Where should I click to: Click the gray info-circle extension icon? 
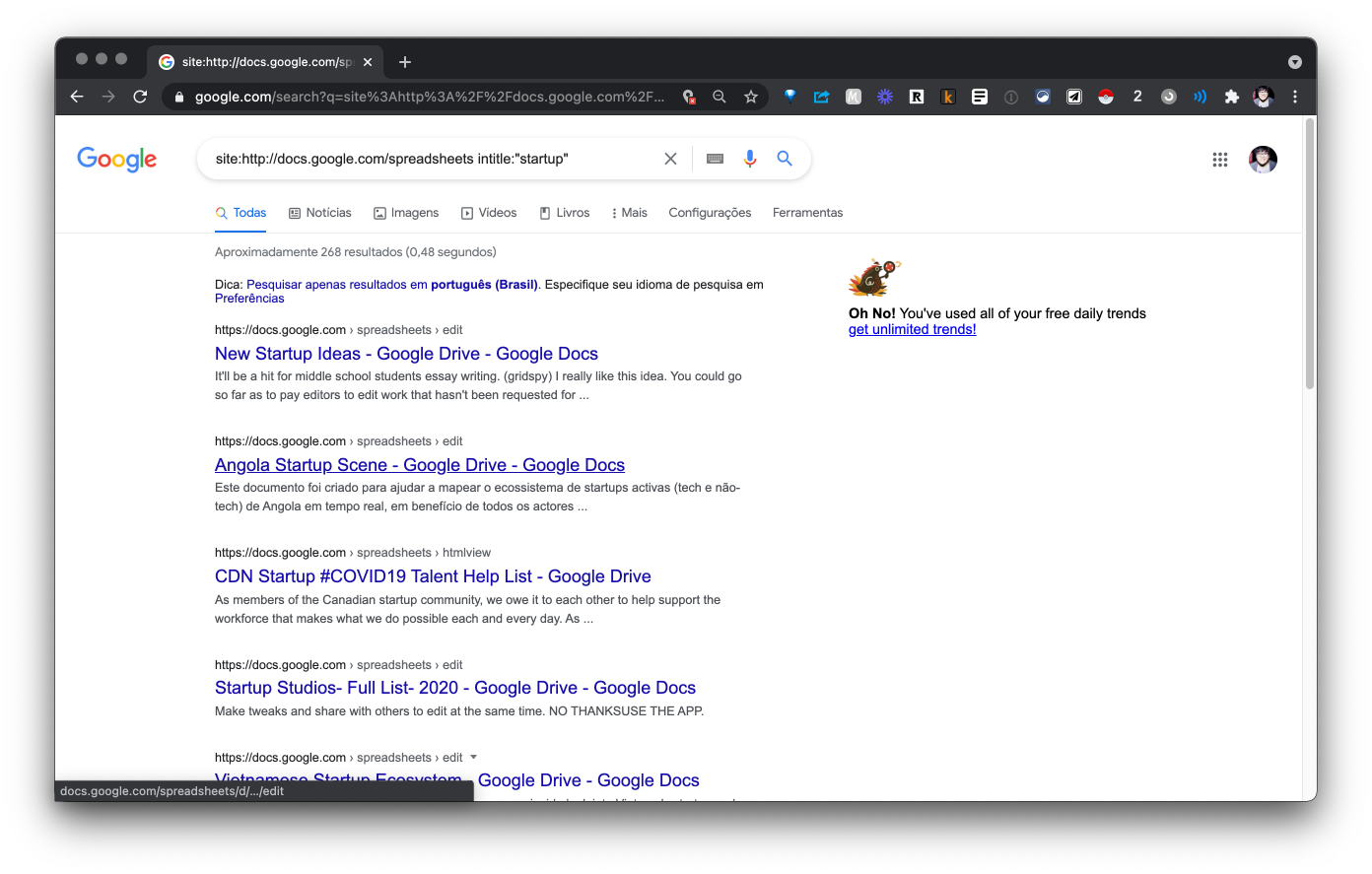click(x=1011, y=97)
